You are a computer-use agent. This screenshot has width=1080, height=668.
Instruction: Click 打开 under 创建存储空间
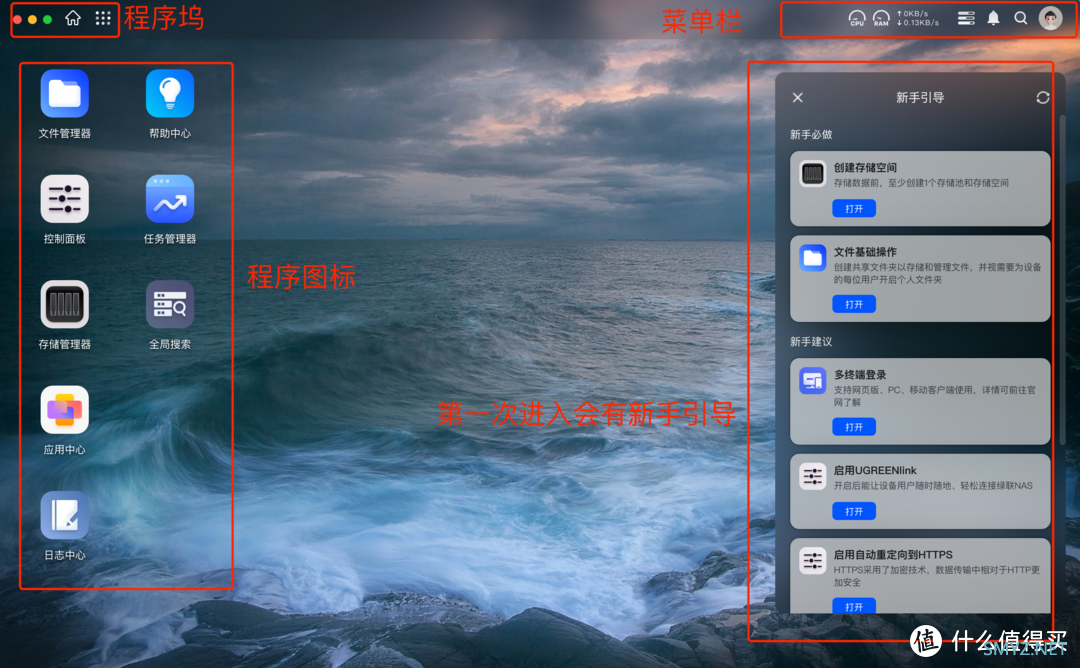pyautogui.click(x=854, y=209)
